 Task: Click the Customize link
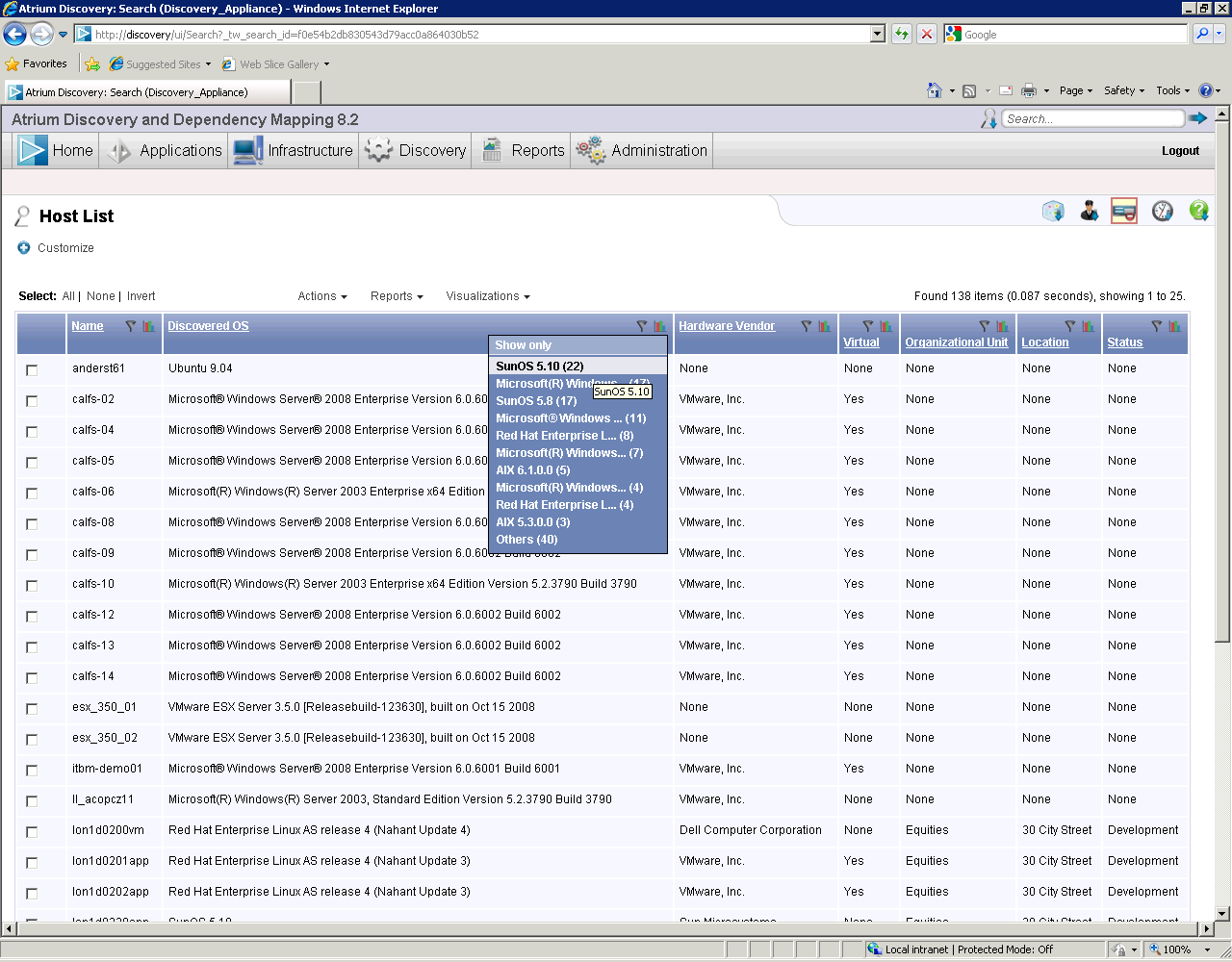point(65,248)
